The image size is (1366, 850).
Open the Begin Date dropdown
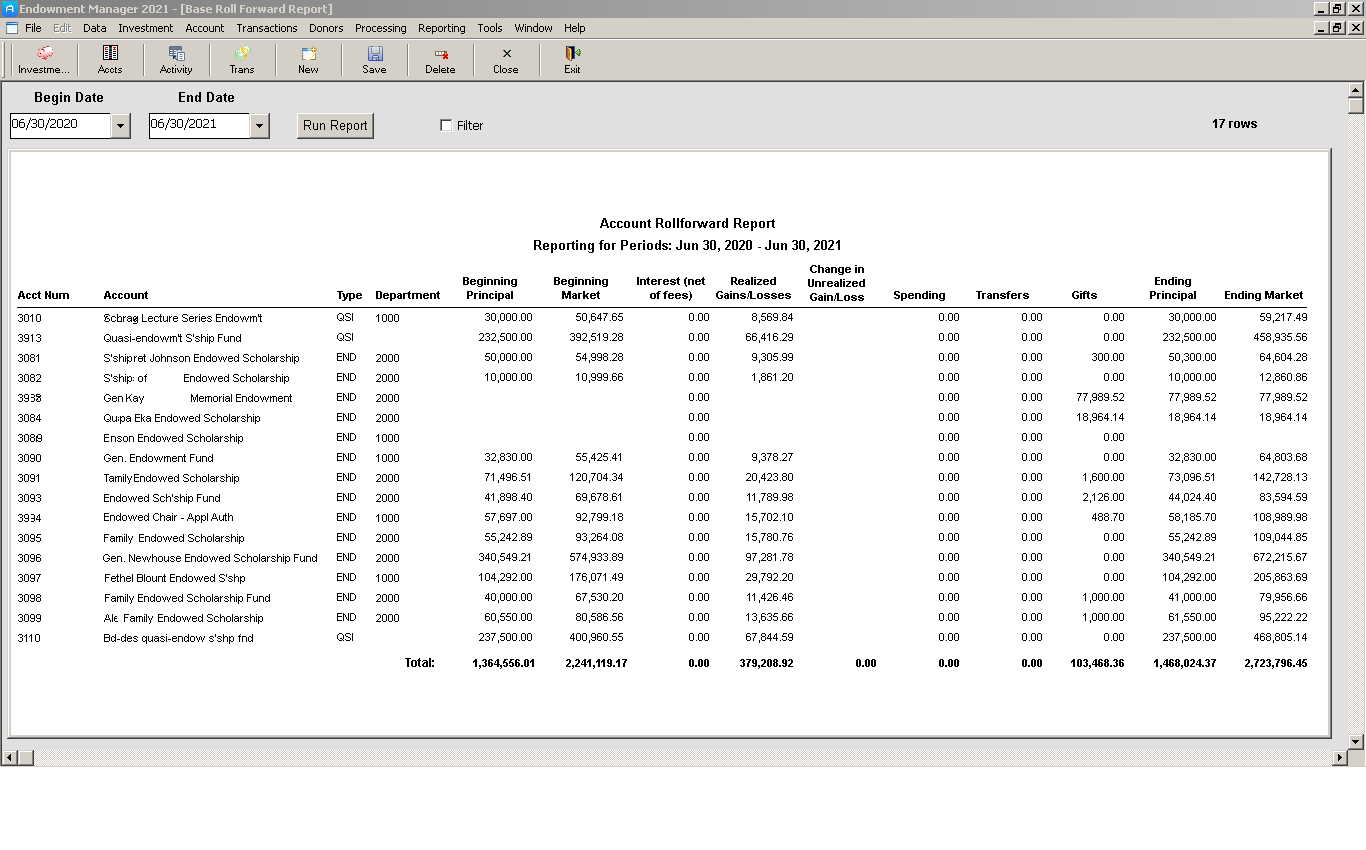121,125
